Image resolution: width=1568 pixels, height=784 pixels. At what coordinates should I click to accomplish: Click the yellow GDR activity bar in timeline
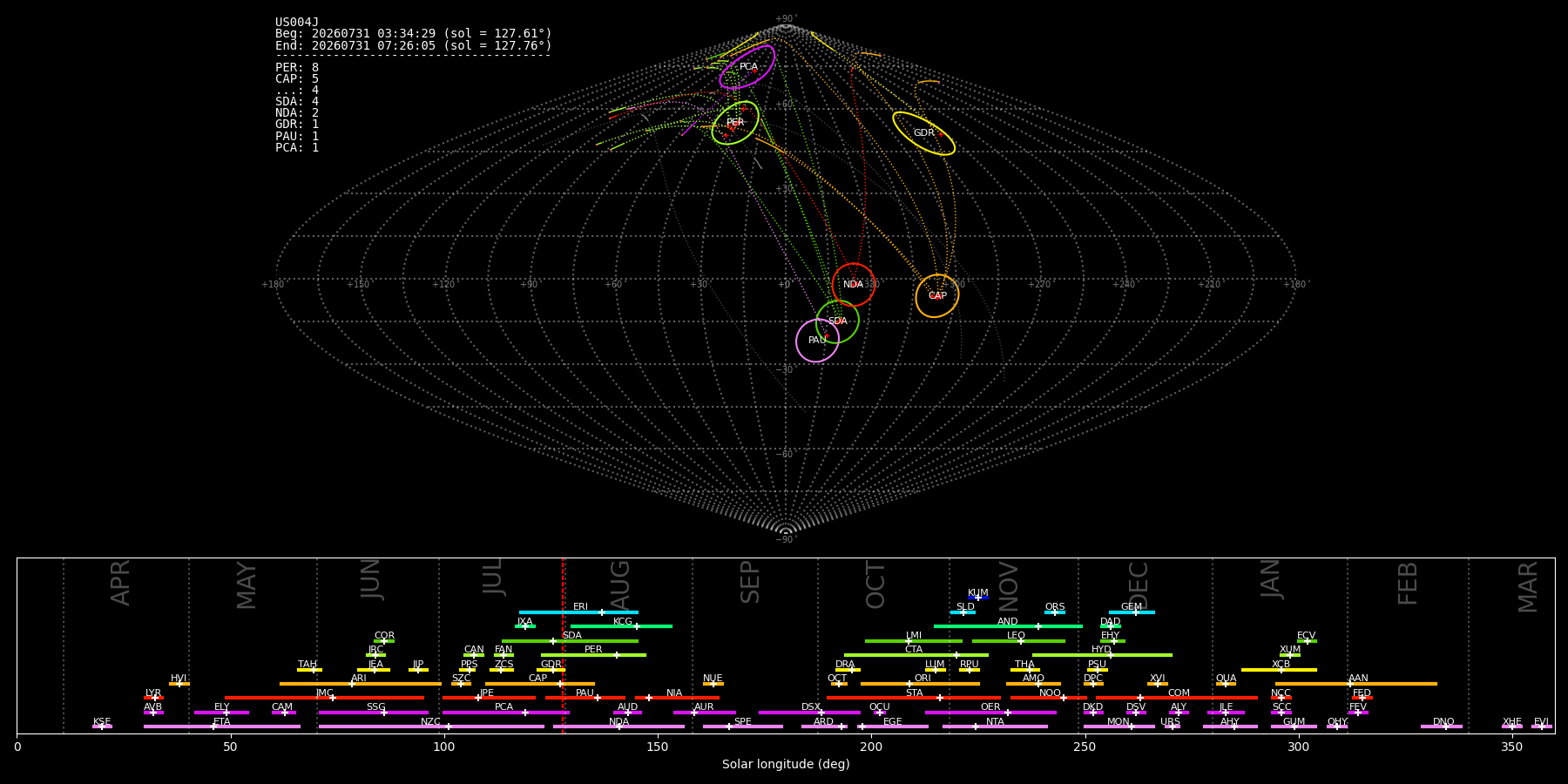click(551, 670)
